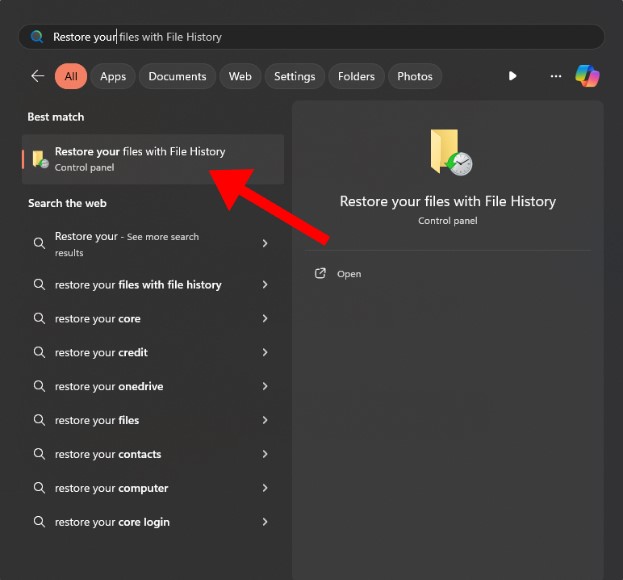Expand chevron for restore your credit
The width and height of the screenshot is (623, 580).
tap(265, 352)
